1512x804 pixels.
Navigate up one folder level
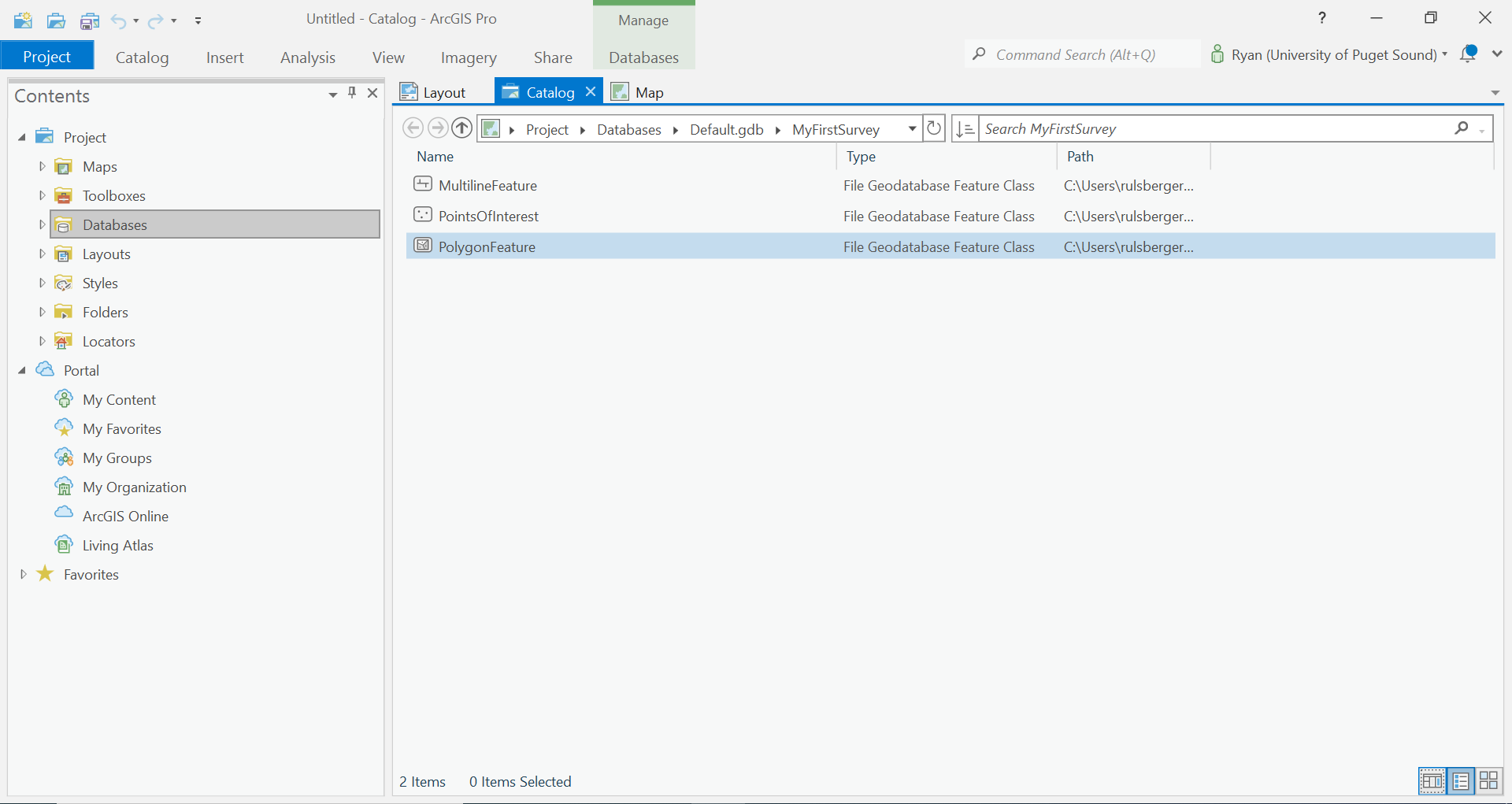pos(461,128)
